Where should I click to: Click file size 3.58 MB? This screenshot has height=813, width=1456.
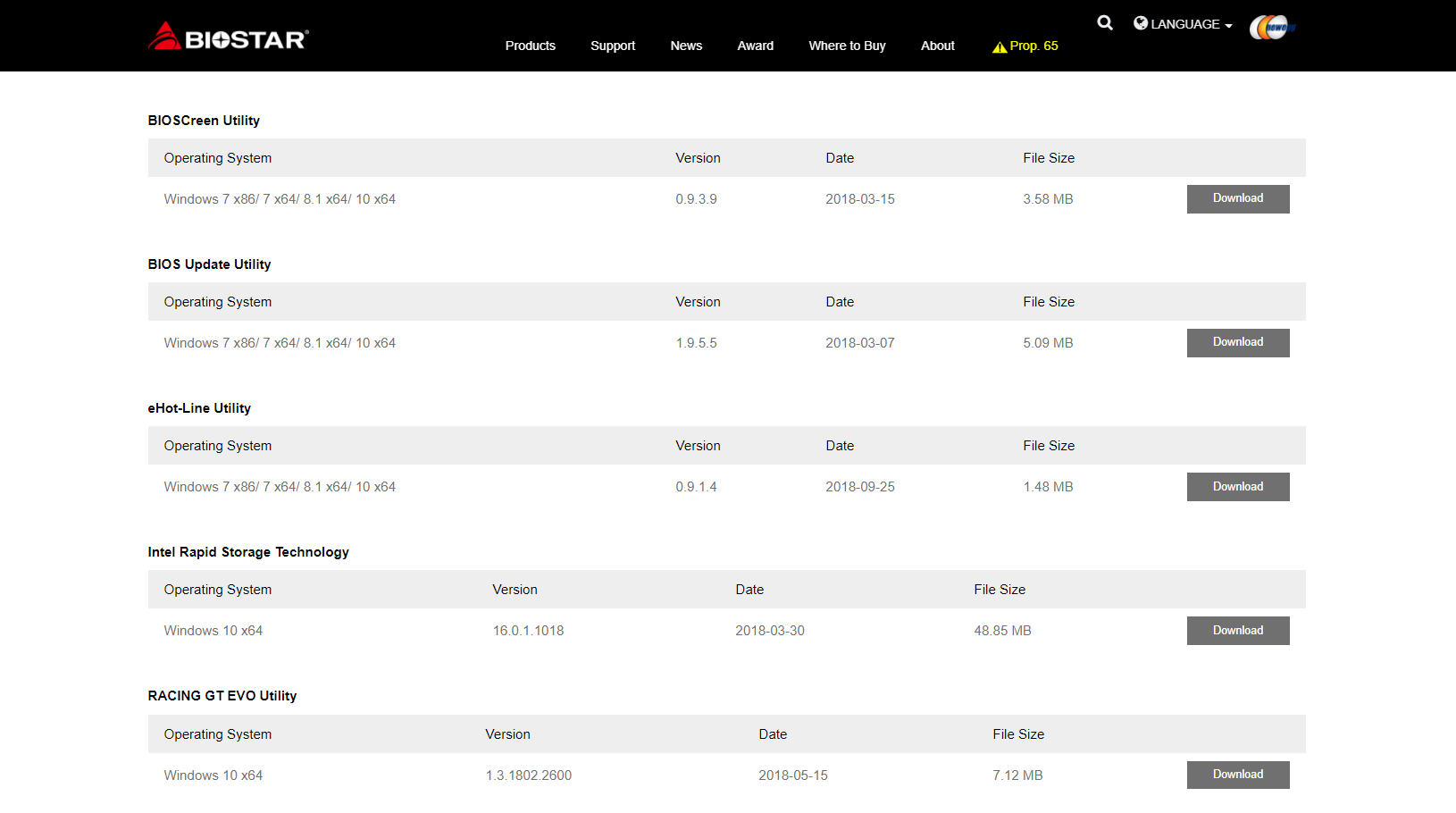[x=1048, y=199]
